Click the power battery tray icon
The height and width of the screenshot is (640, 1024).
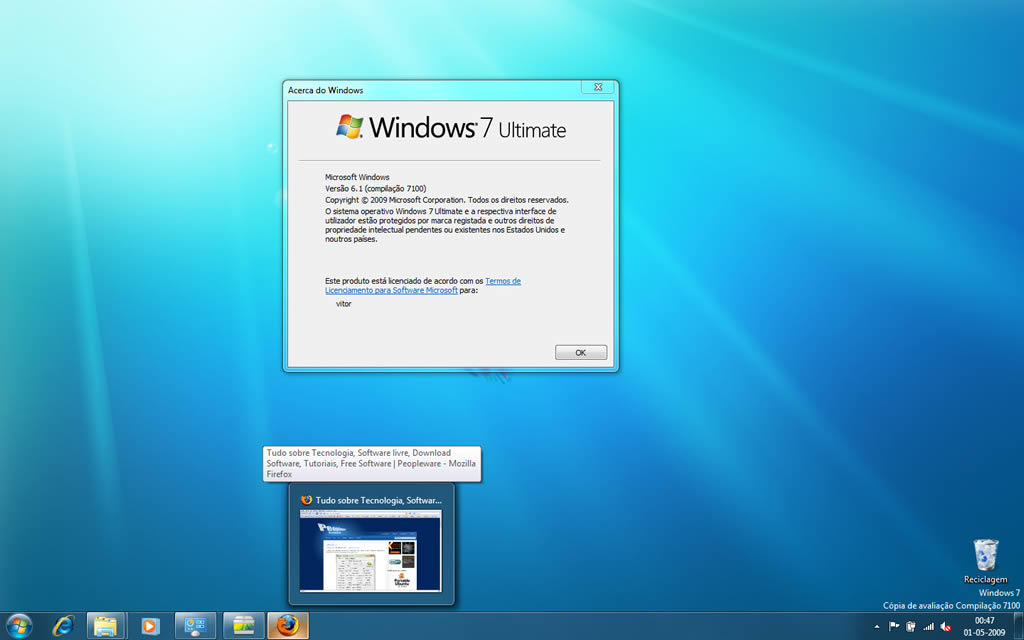coord(911,627)
